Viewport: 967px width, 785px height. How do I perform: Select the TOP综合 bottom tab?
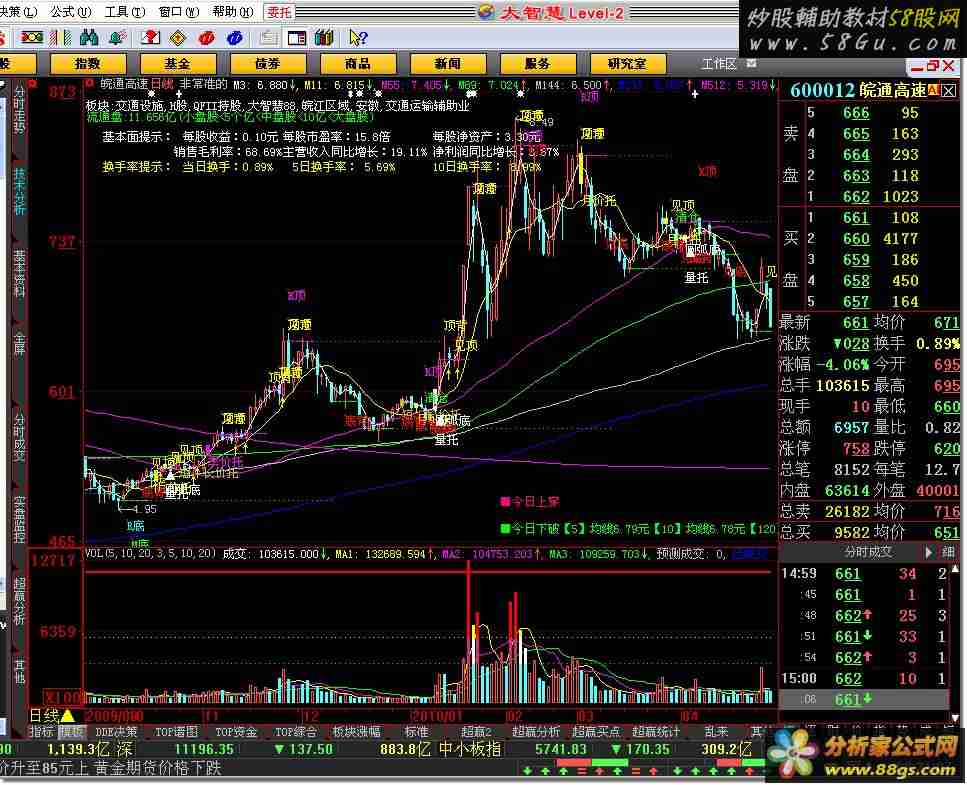(296, 731)
